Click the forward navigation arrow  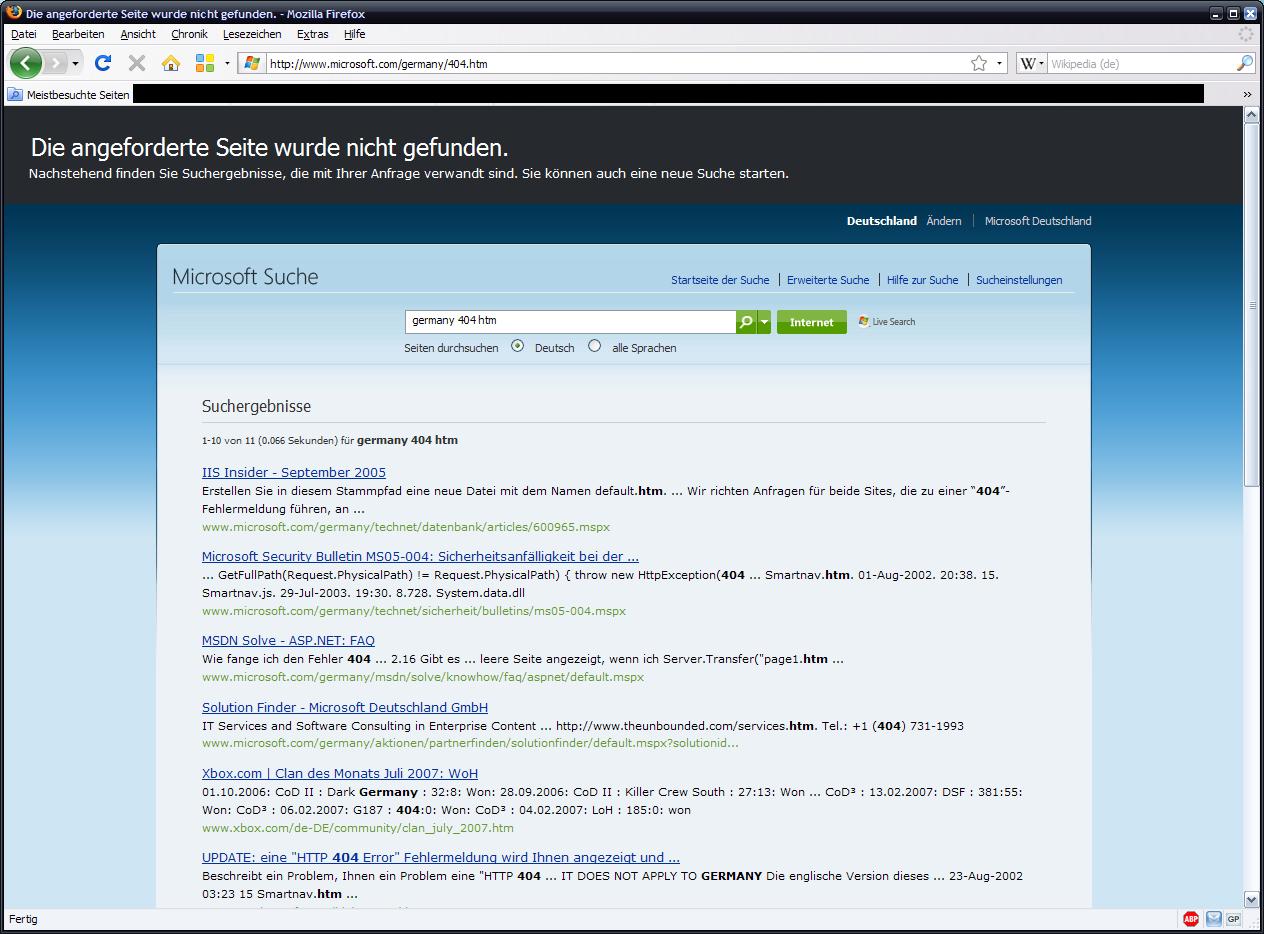(x=55, y=63)
